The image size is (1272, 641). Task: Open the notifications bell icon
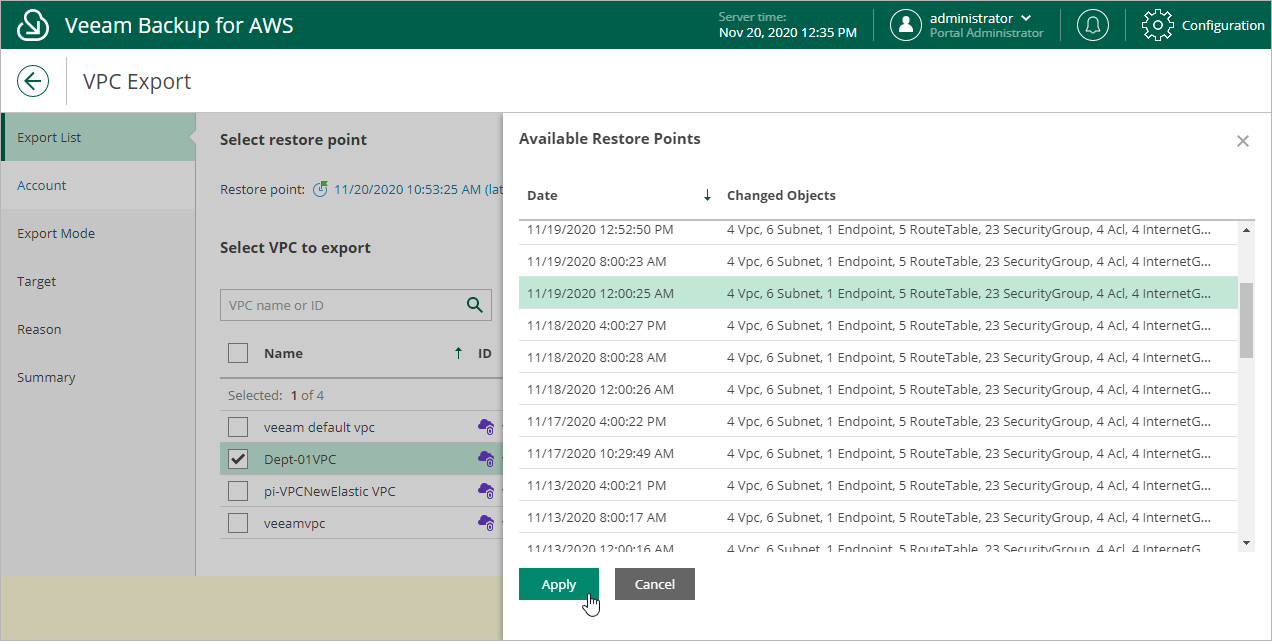[1092, 25]
